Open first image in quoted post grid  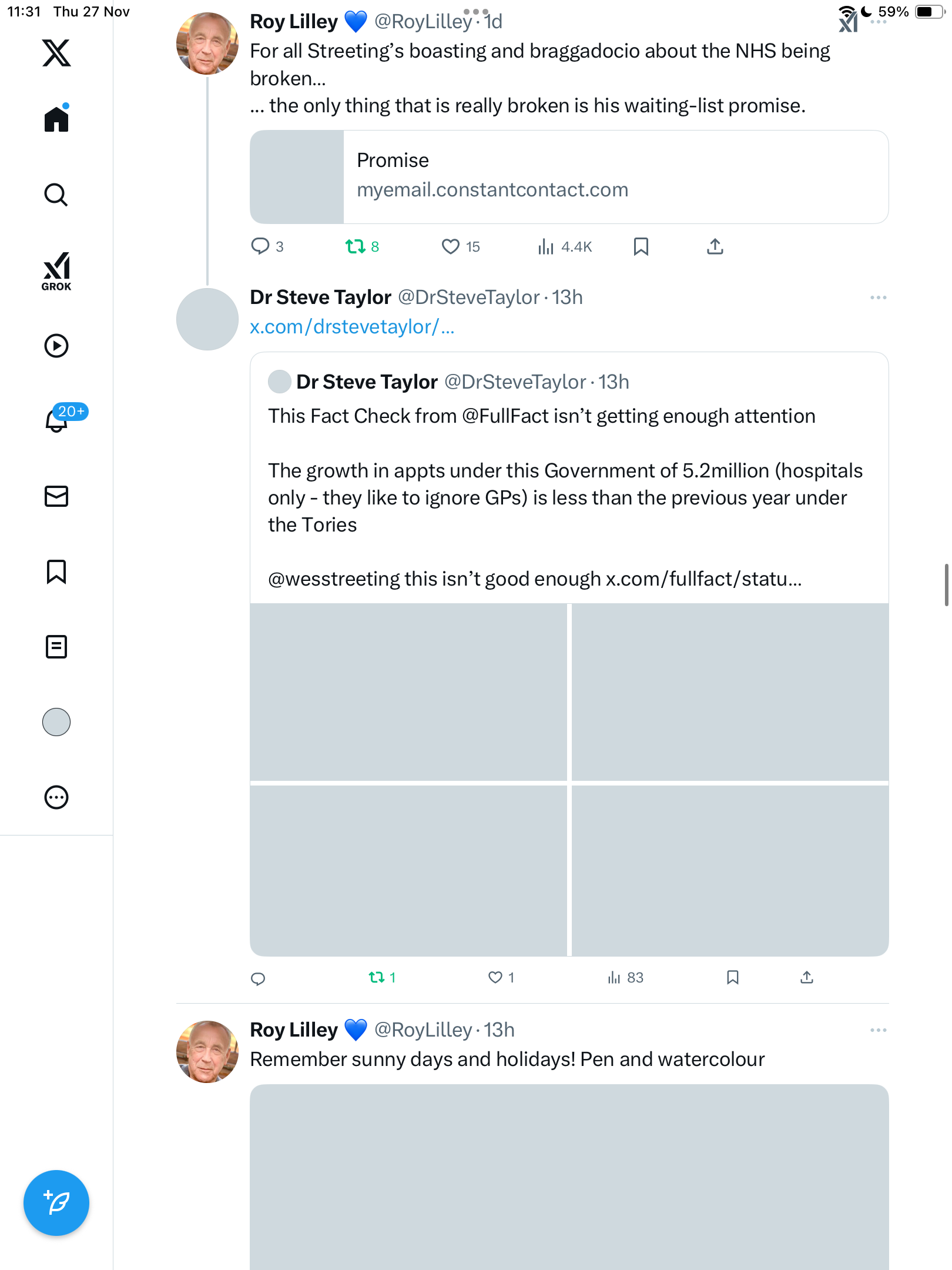(408, 692)
